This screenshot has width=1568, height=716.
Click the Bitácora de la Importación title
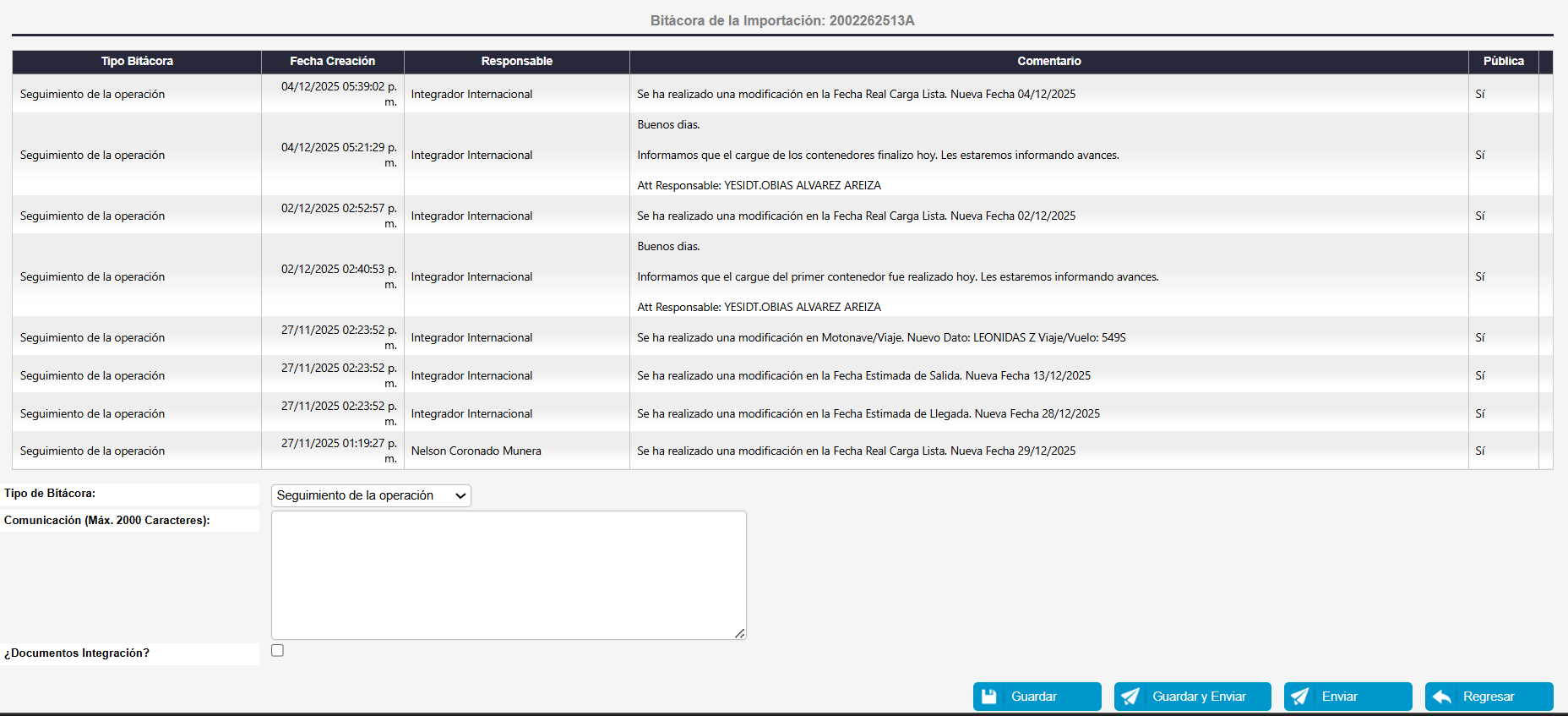coord(782,20)
